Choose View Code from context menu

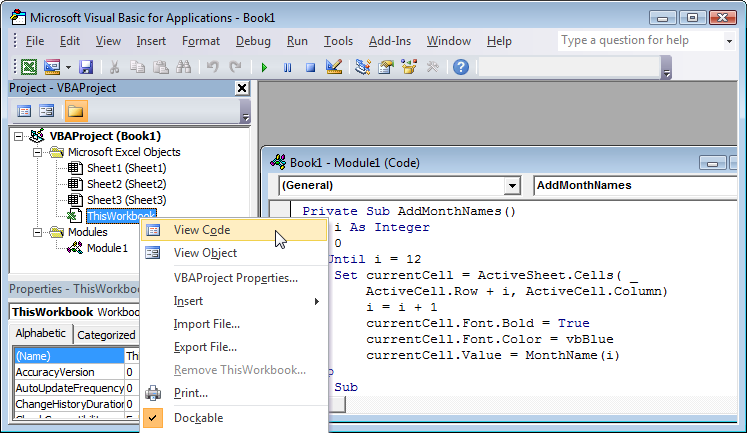(234, 230)
